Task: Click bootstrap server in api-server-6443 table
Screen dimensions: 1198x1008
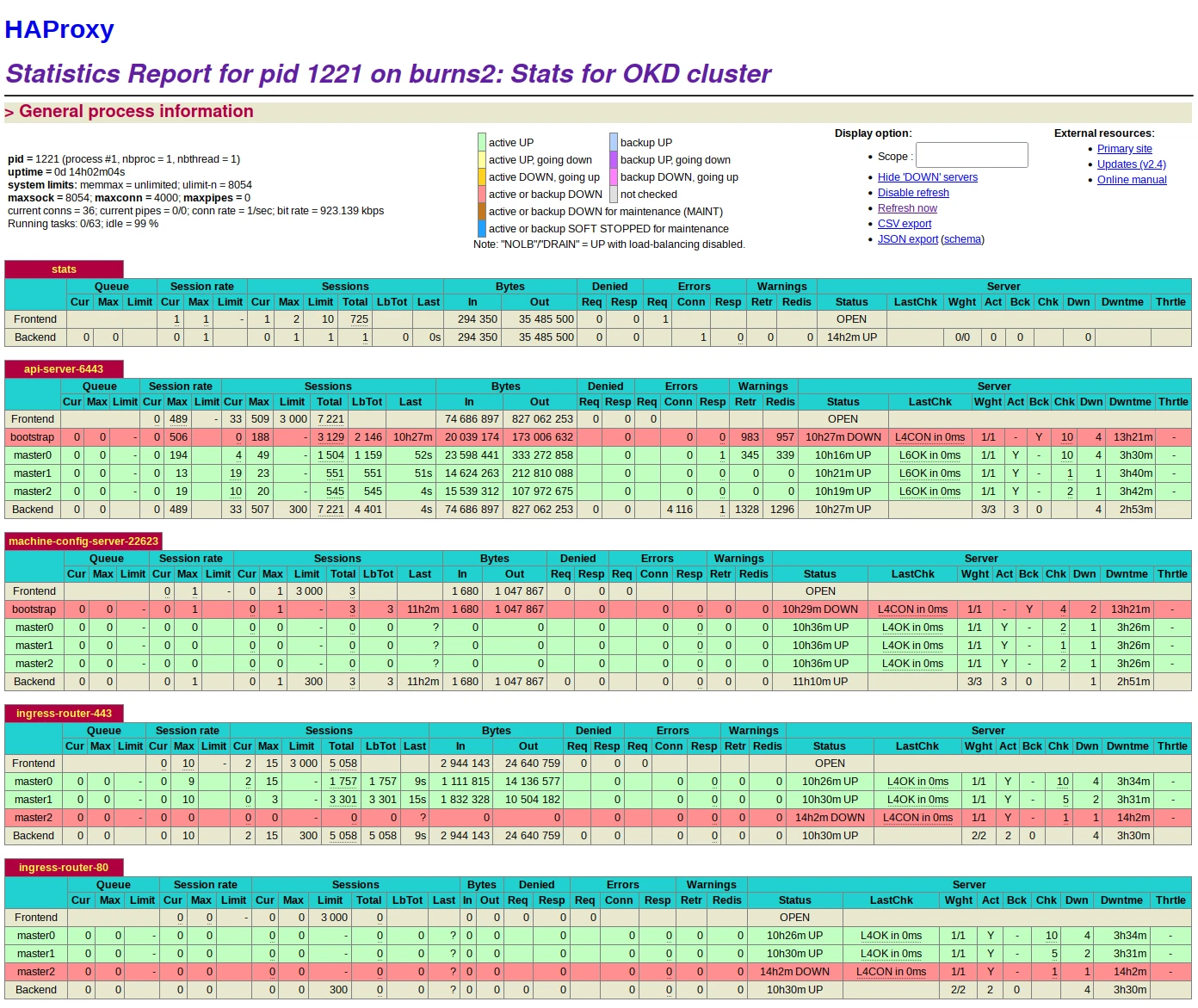Action: point(33,437)
